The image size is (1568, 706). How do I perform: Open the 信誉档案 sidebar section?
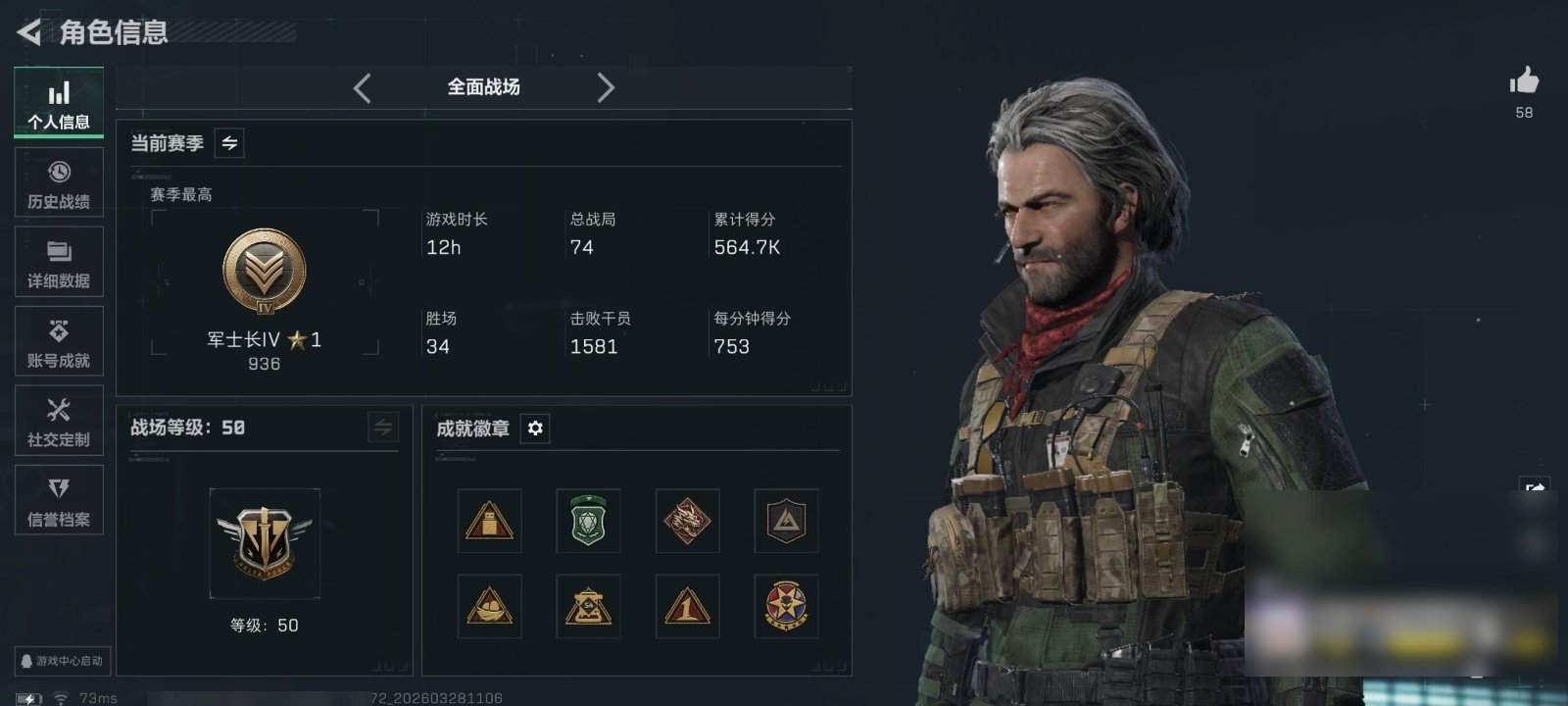click(59, 501)
